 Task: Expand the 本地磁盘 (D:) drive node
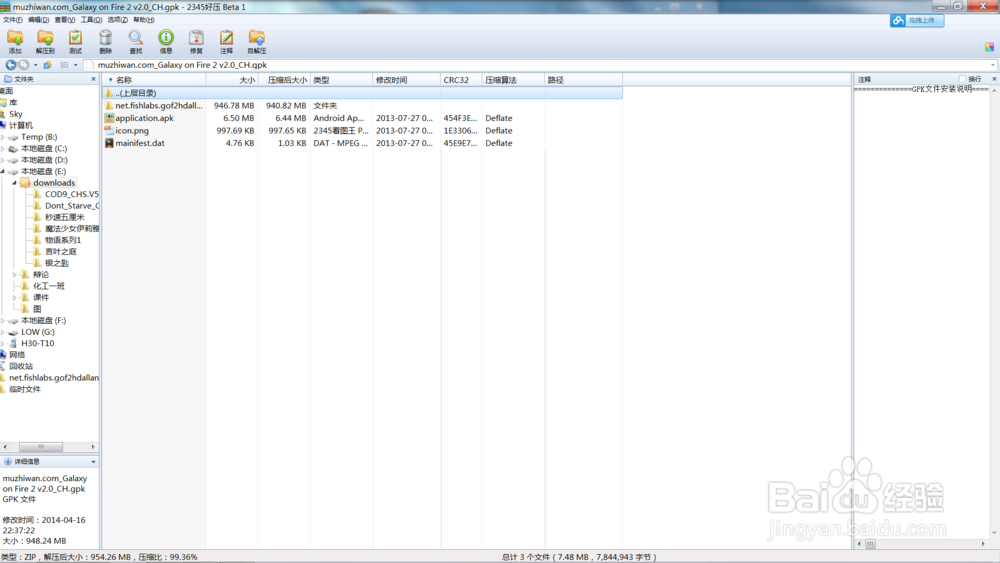click(x=3, y=160)
